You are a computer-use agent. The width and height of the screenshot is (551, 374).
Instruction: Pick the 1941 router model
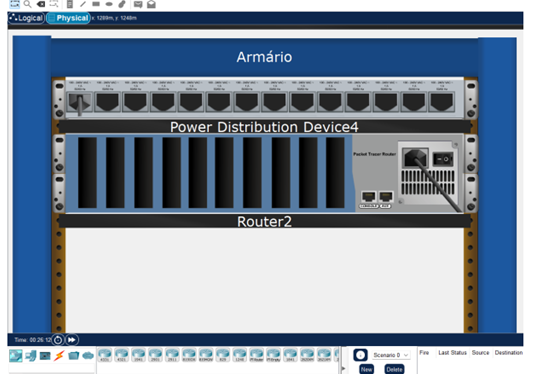click(x=138, y=355)
